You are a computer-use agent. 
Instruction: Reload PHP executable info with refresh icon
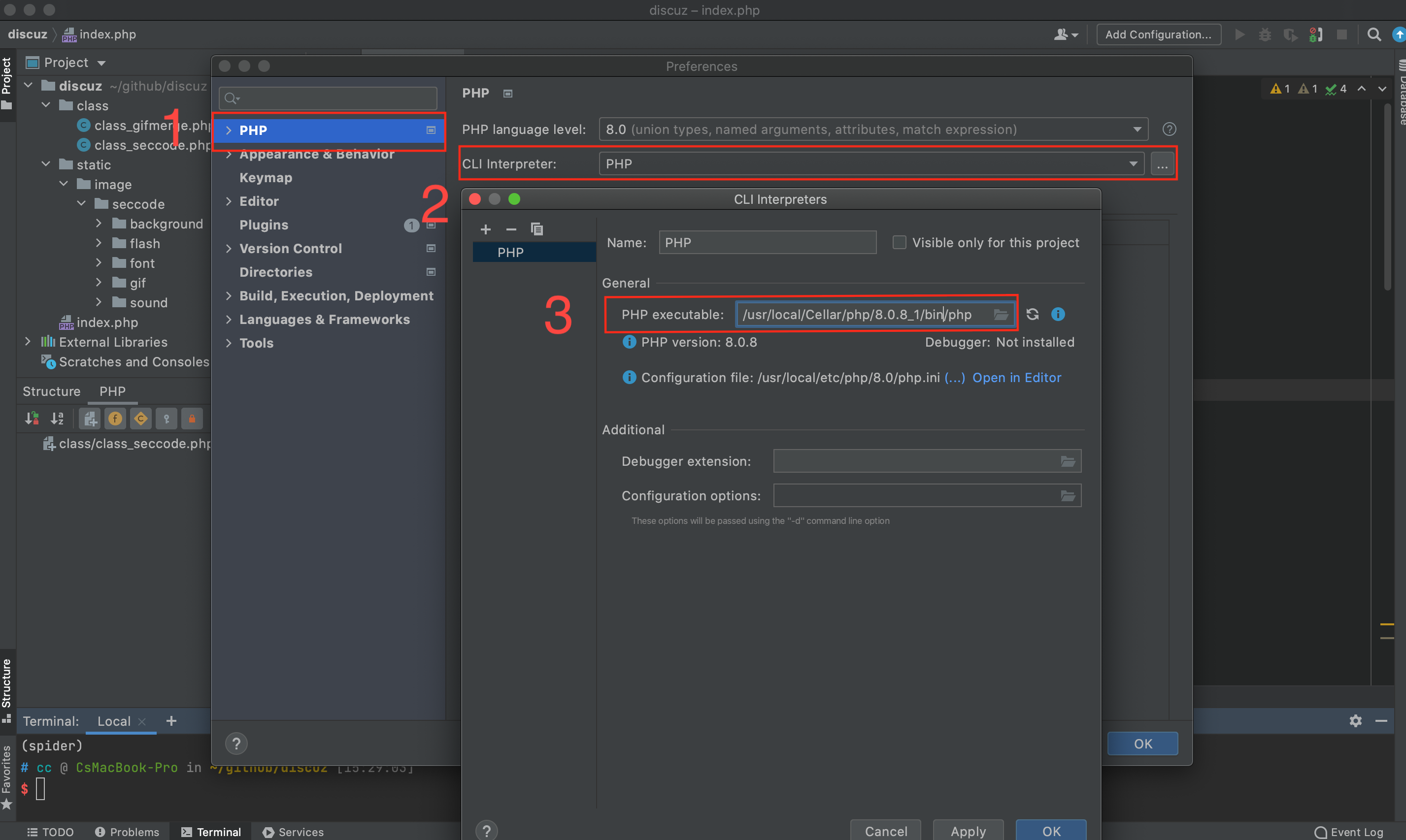coord(1032,314)
